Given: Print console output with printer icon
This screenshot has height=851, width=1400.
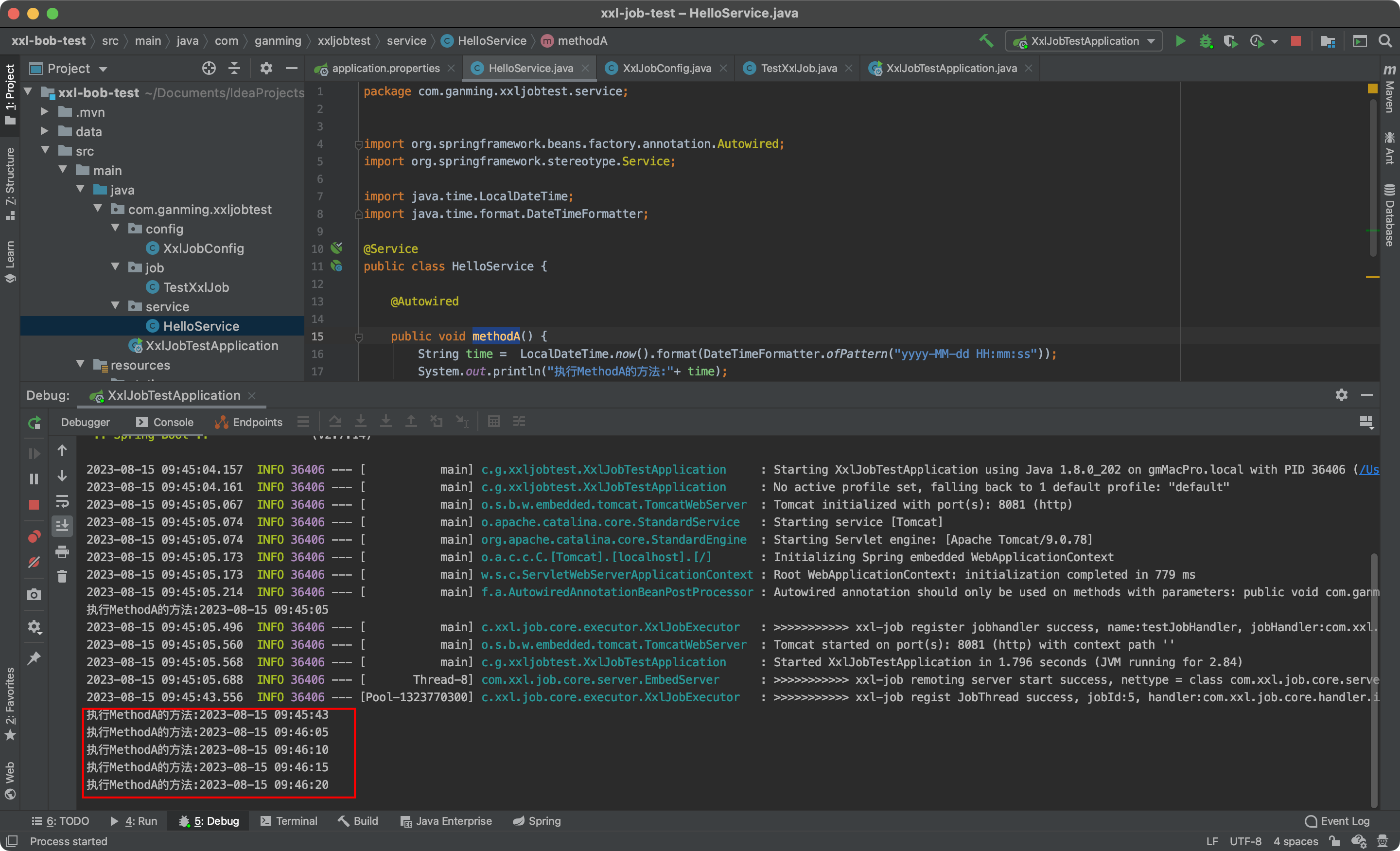Looking at the screenshot, I should (63, 551).
